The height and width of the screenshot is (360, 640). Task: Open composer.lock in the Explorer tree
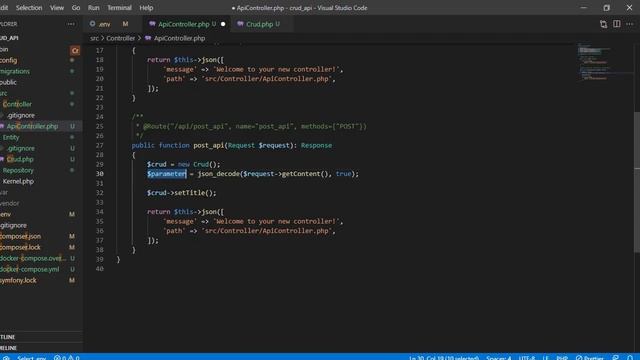click(41, 247)
